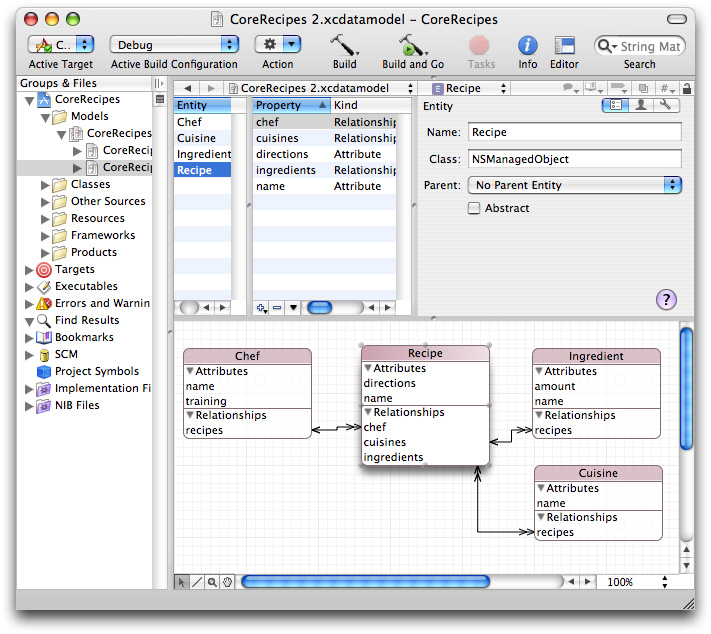
Task: Click the add property plus button
Action: (x=261, y=308)
